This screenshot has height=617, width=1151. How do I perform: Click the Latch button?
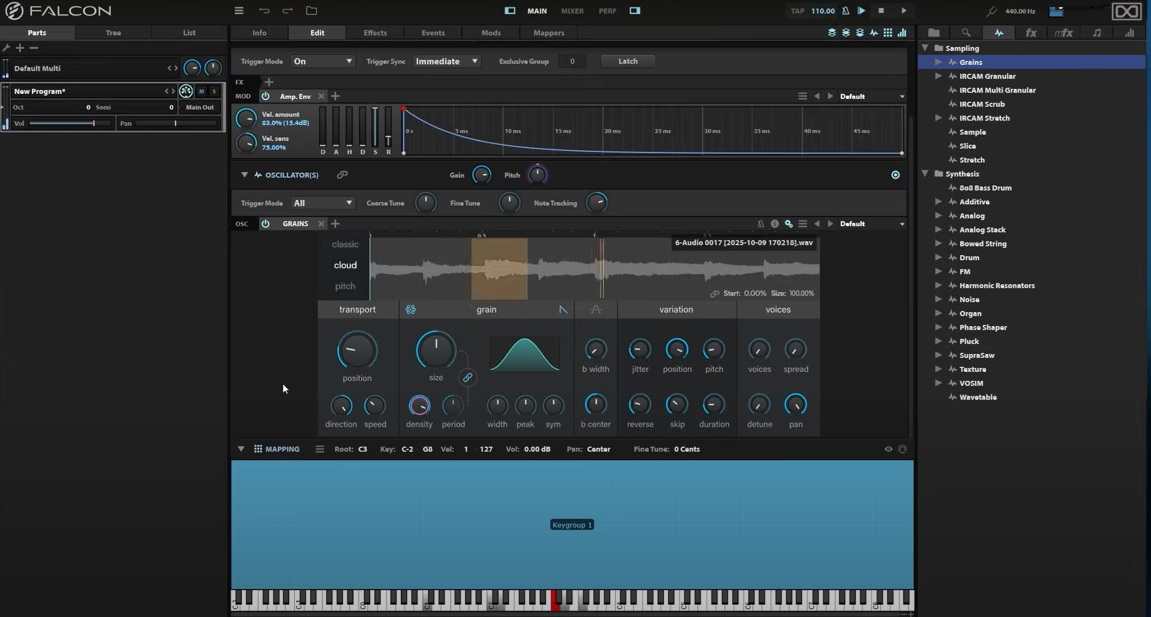point(628,61)
